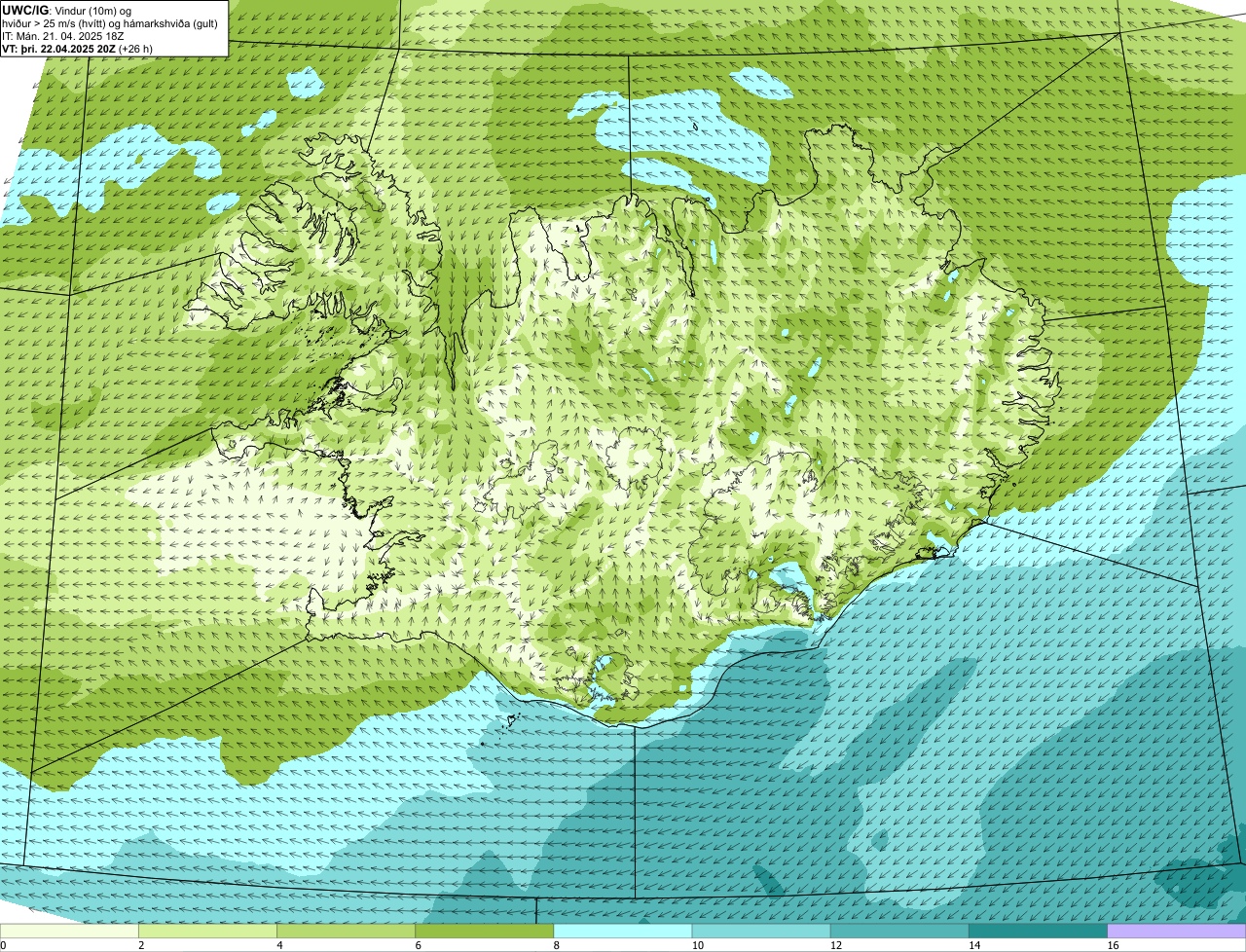
Task: Click the 10–12 m/s turquoise legend swatch
Action: pos(761,931)
